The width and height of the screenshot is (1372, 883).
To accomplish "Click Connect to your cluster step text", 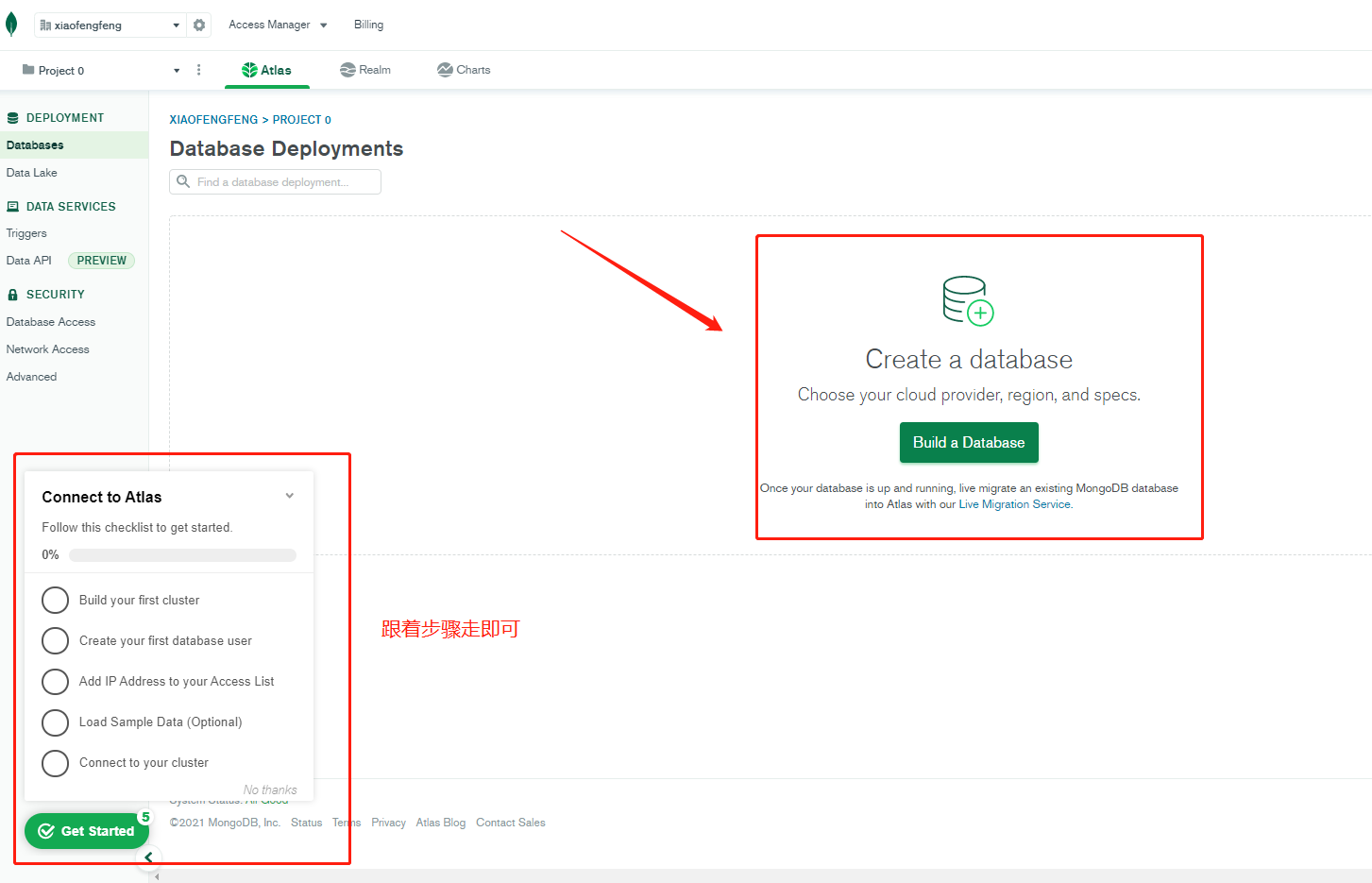I will tap(144, 762).
